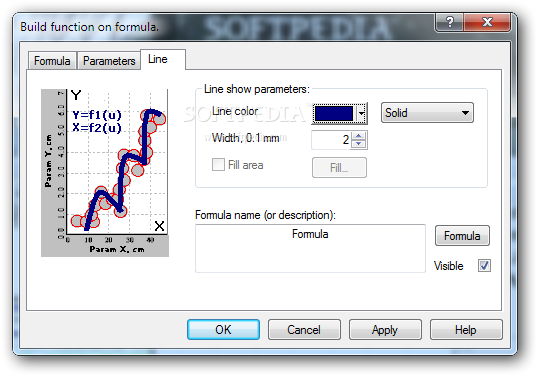538x376 pixels.
Task: Click the line width value field
Action: tap(331, 140)
